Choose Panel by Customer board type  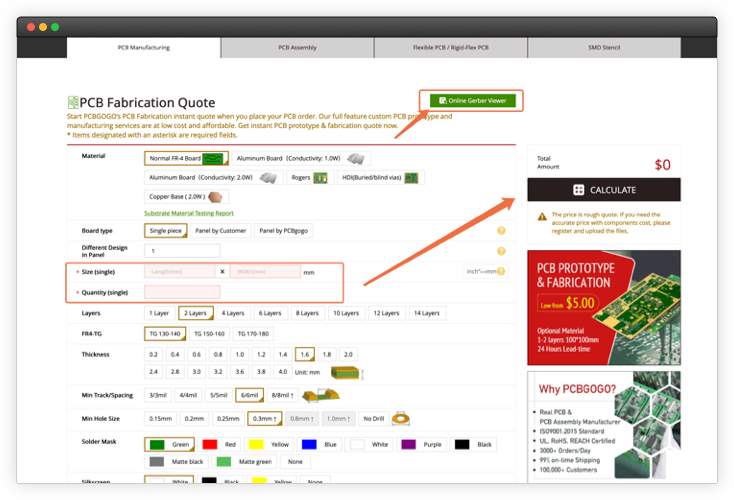point(220,231)
